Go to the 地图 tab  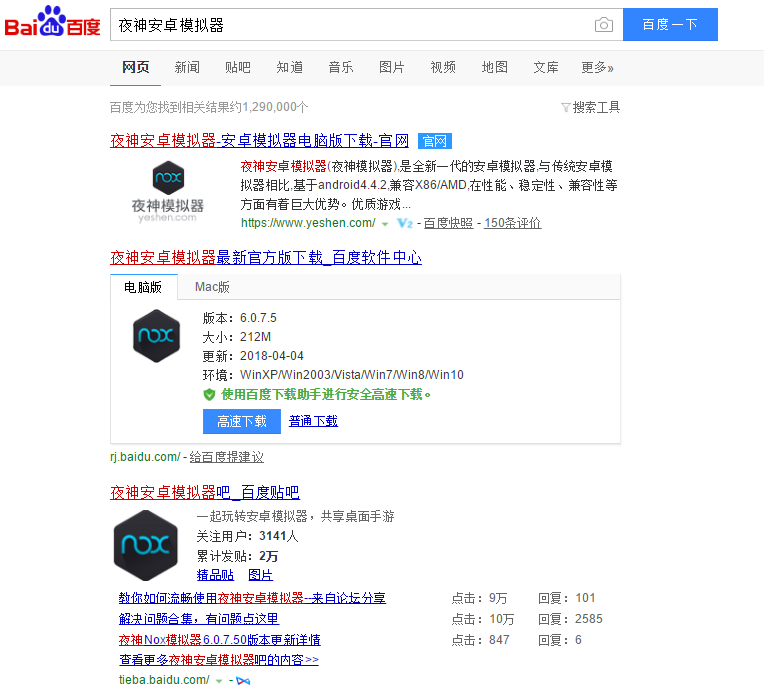pos(495,67)
